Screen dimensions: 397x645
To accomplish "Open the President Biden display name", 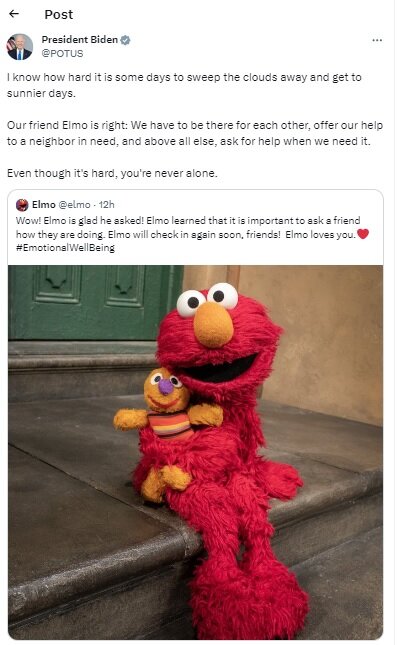I will coord(79,39).
